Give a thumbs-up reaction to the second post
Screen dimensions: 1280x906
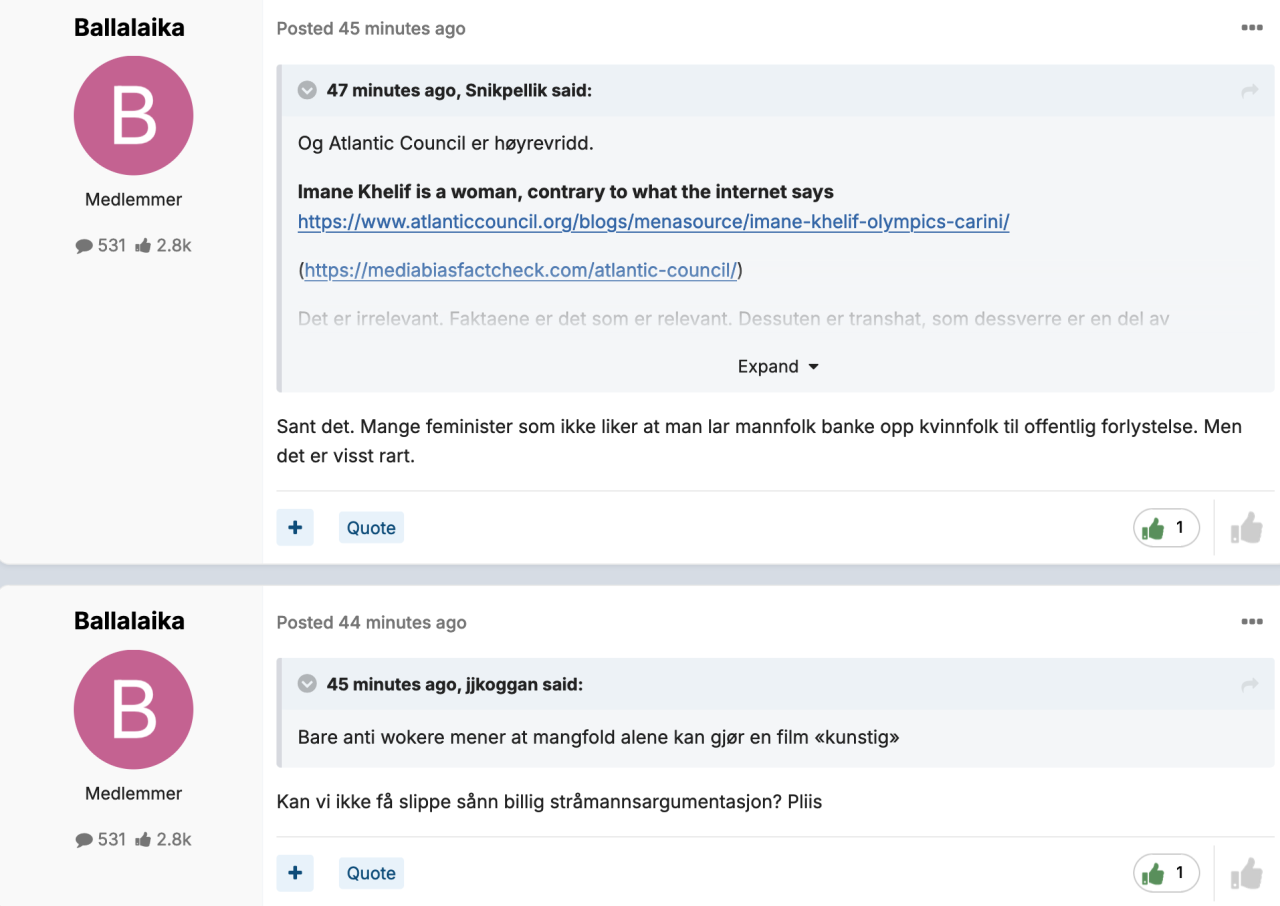click(x=1246, y=872)
